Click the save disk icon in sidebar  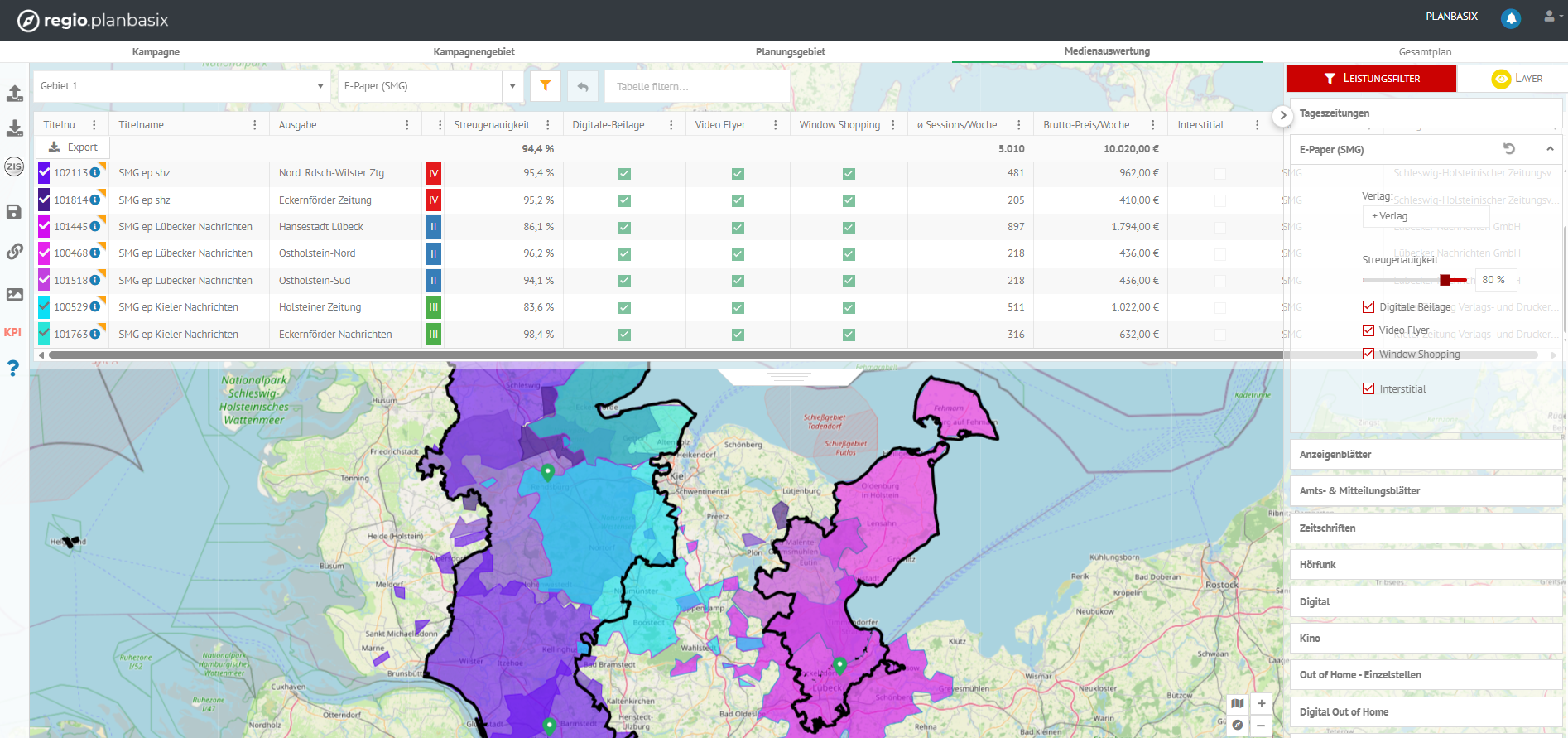pos(13,211)
